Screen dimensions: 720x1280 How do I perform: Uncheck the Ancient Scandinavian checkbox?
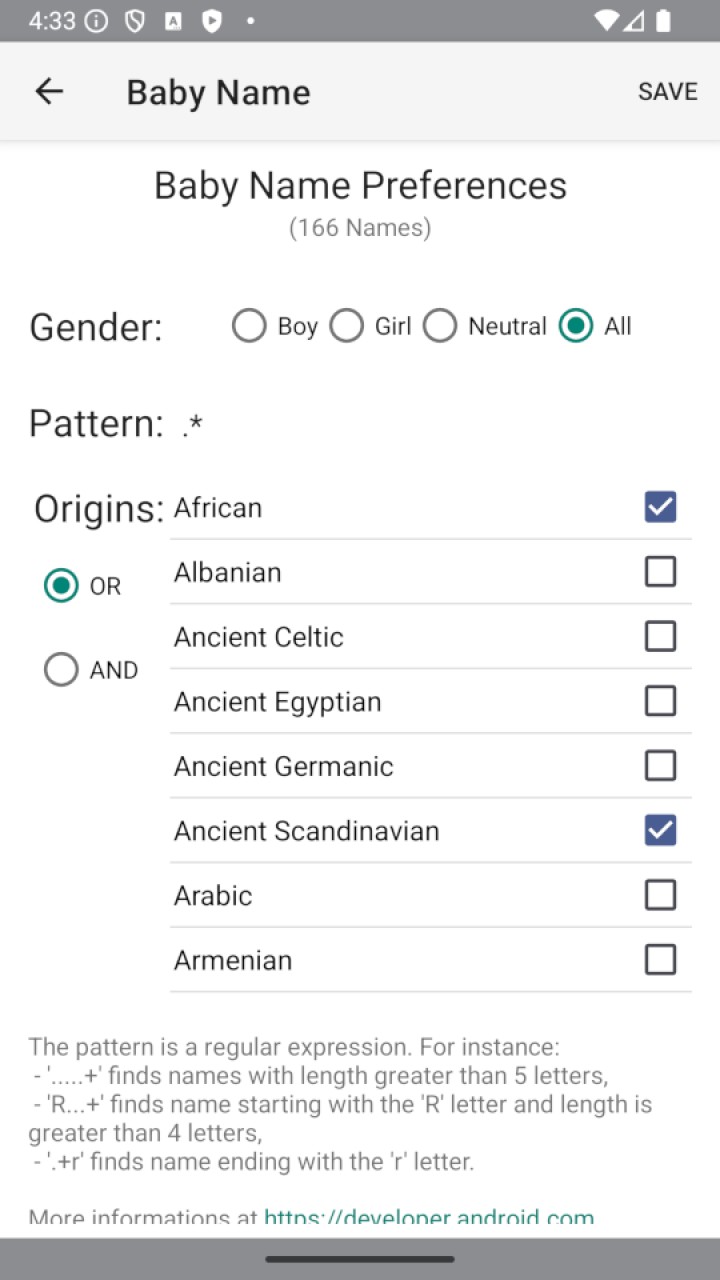(660, 830)
